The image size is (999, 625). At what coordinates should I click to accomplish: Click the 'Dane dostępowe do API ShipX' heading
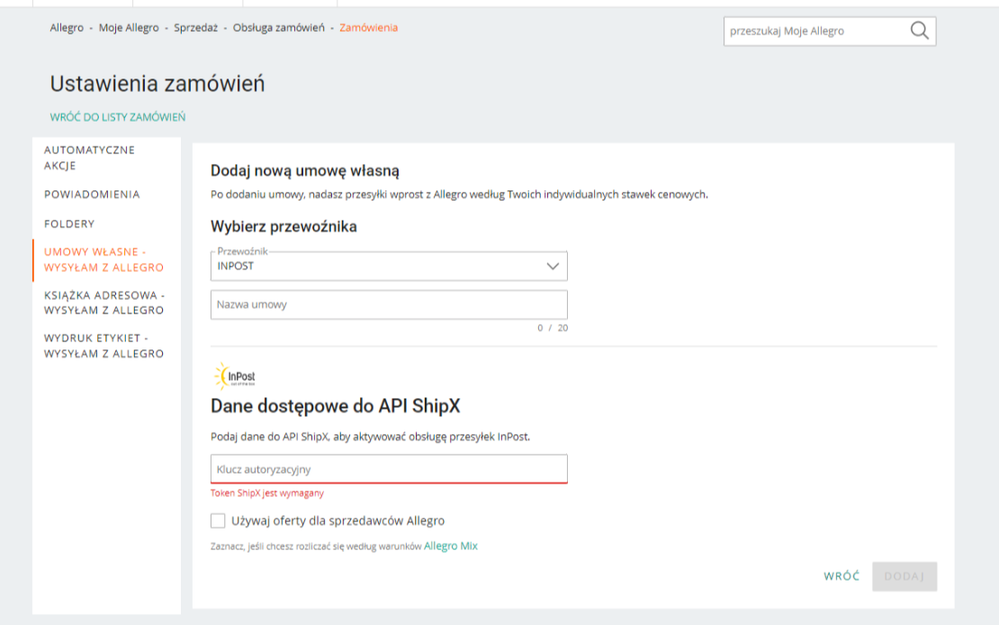click(335, 406)
